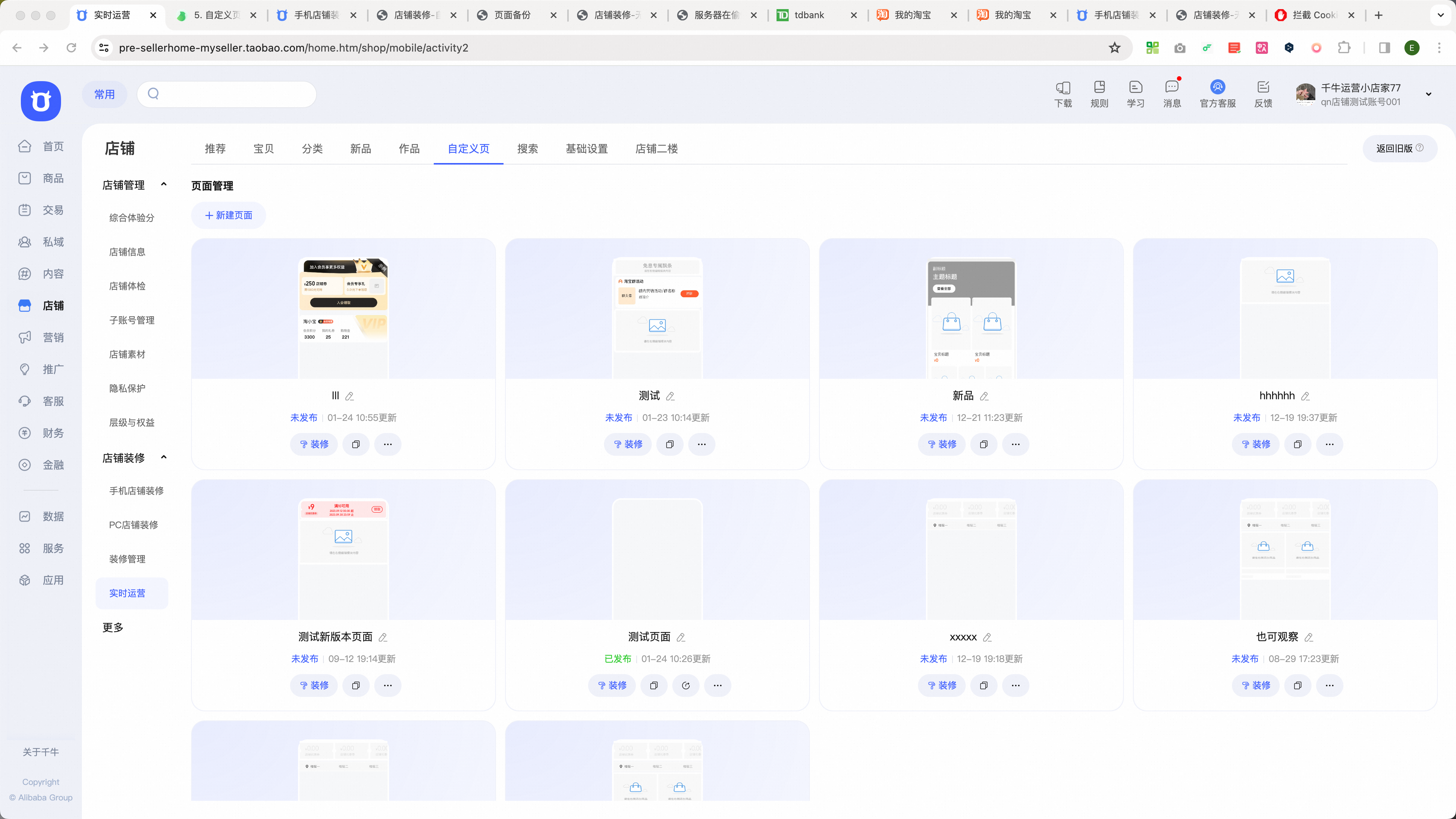The height and width of the screenshot is (819, 1456).
Task: Open the 下载 download icon
Action: pos(1063,94)
